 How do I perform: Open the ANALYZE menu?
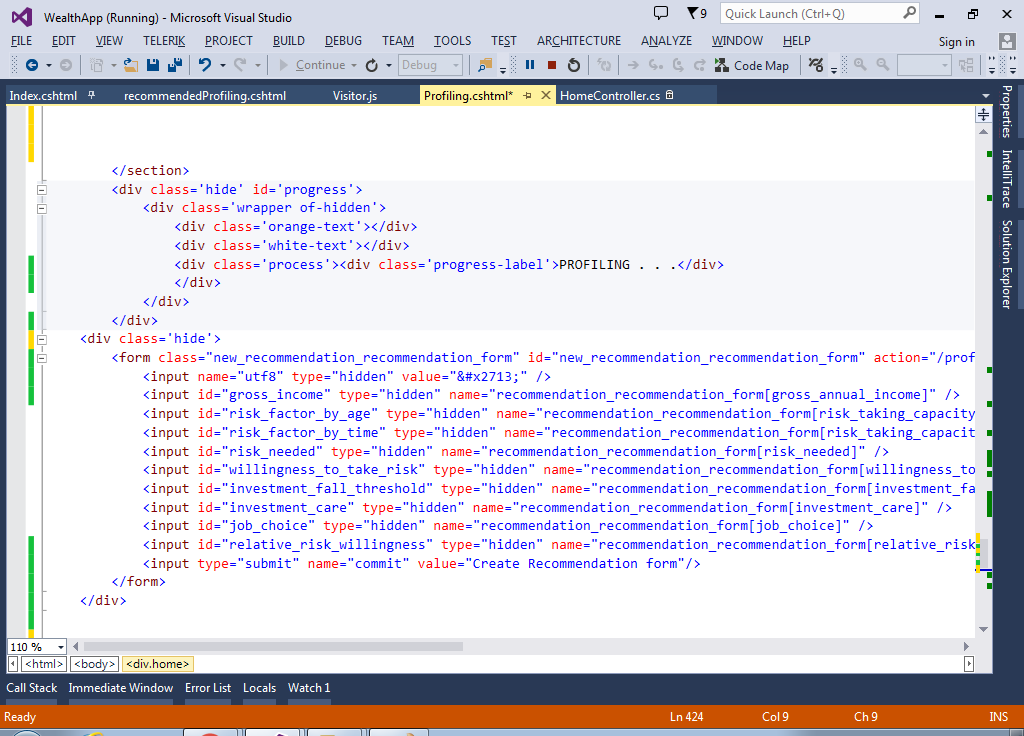coord(666,40)
